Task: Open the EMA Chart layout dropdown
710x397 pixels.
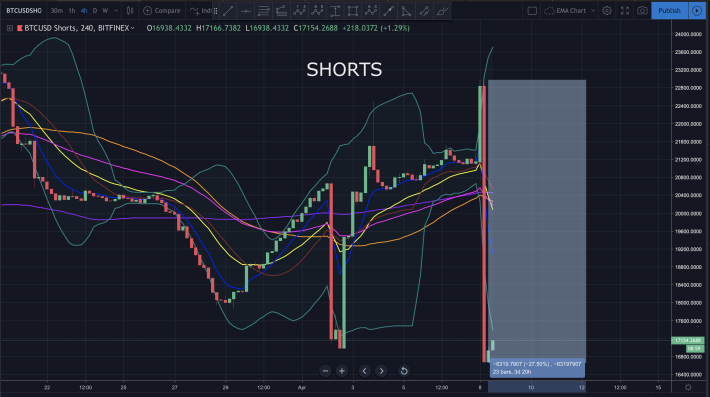Action: pos(570,10)
